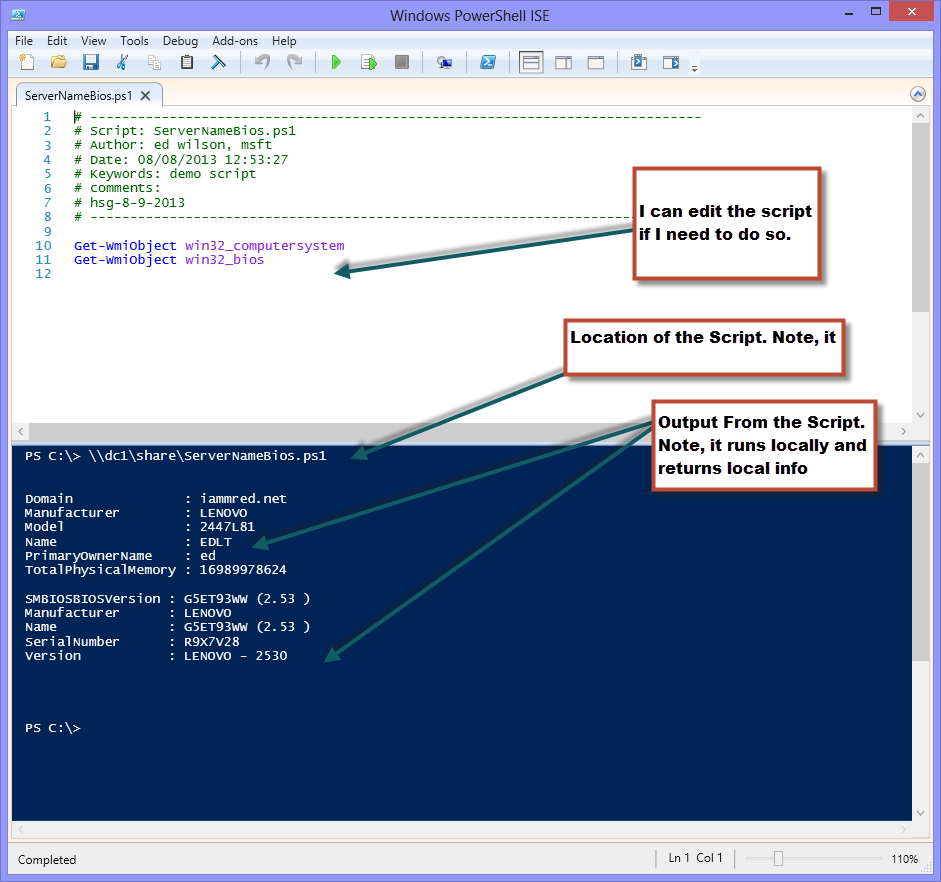Open New Remote PowerShell Tab icon
This screenshot has width=941, height=882.
tap(444, 62)
